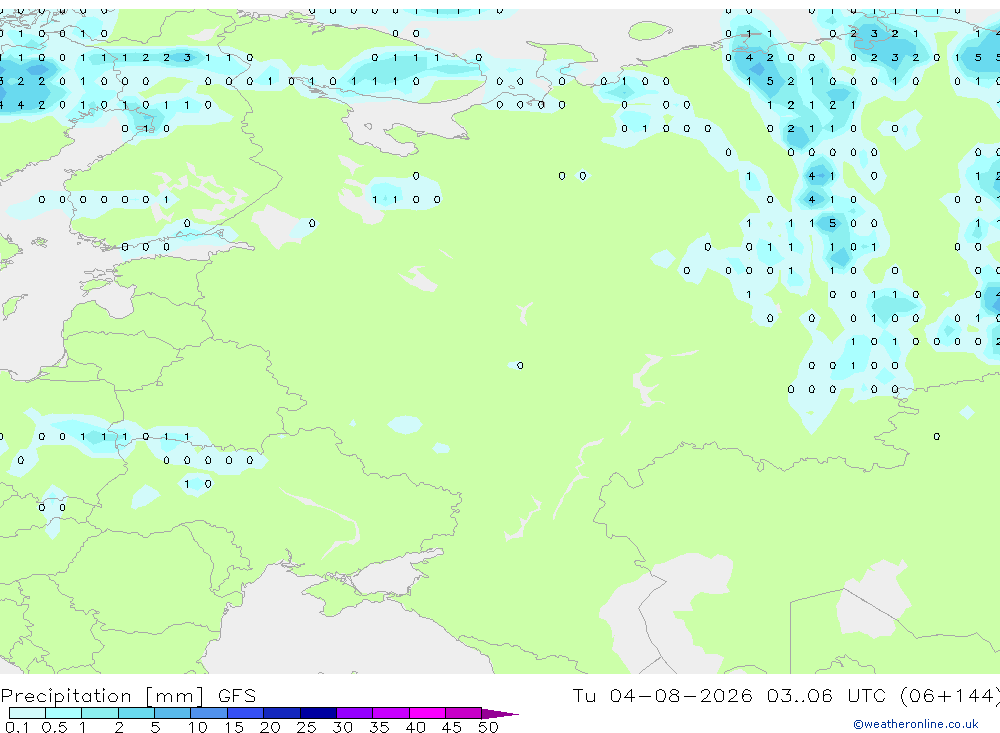Pick the 35–40 mm violet legend swatch

click(x=391, y=713)
